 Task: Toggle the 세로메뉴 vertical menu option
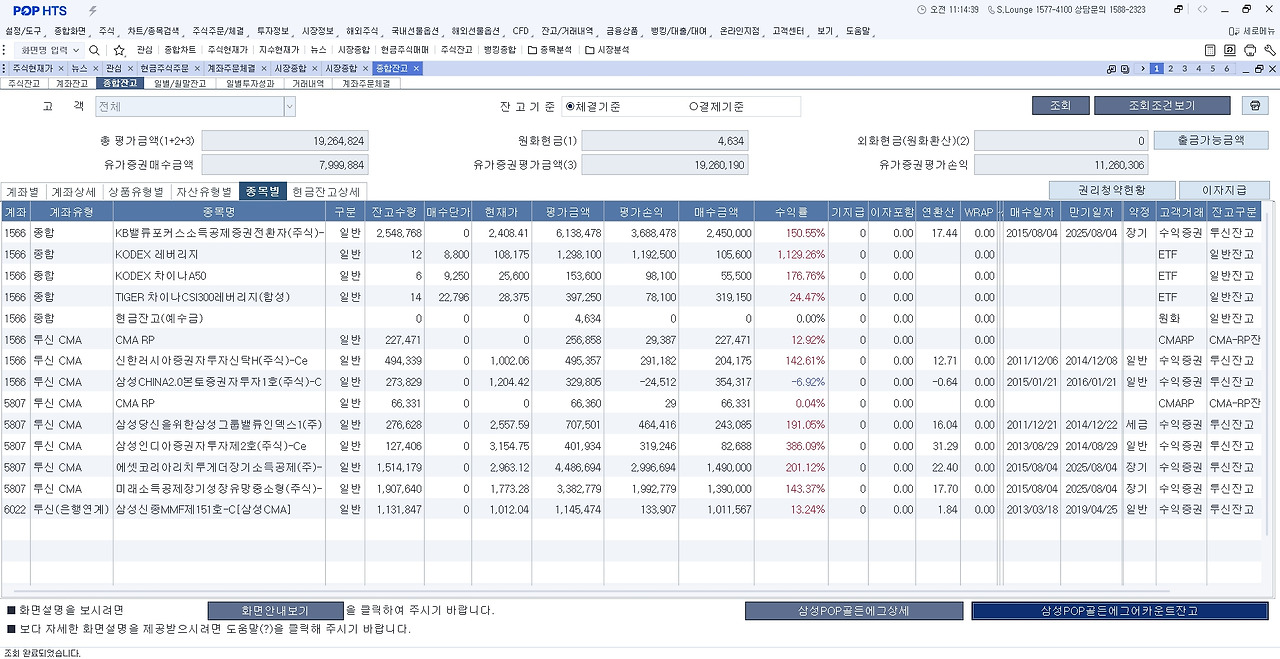pyautogui.click(x=1252, y=31)
